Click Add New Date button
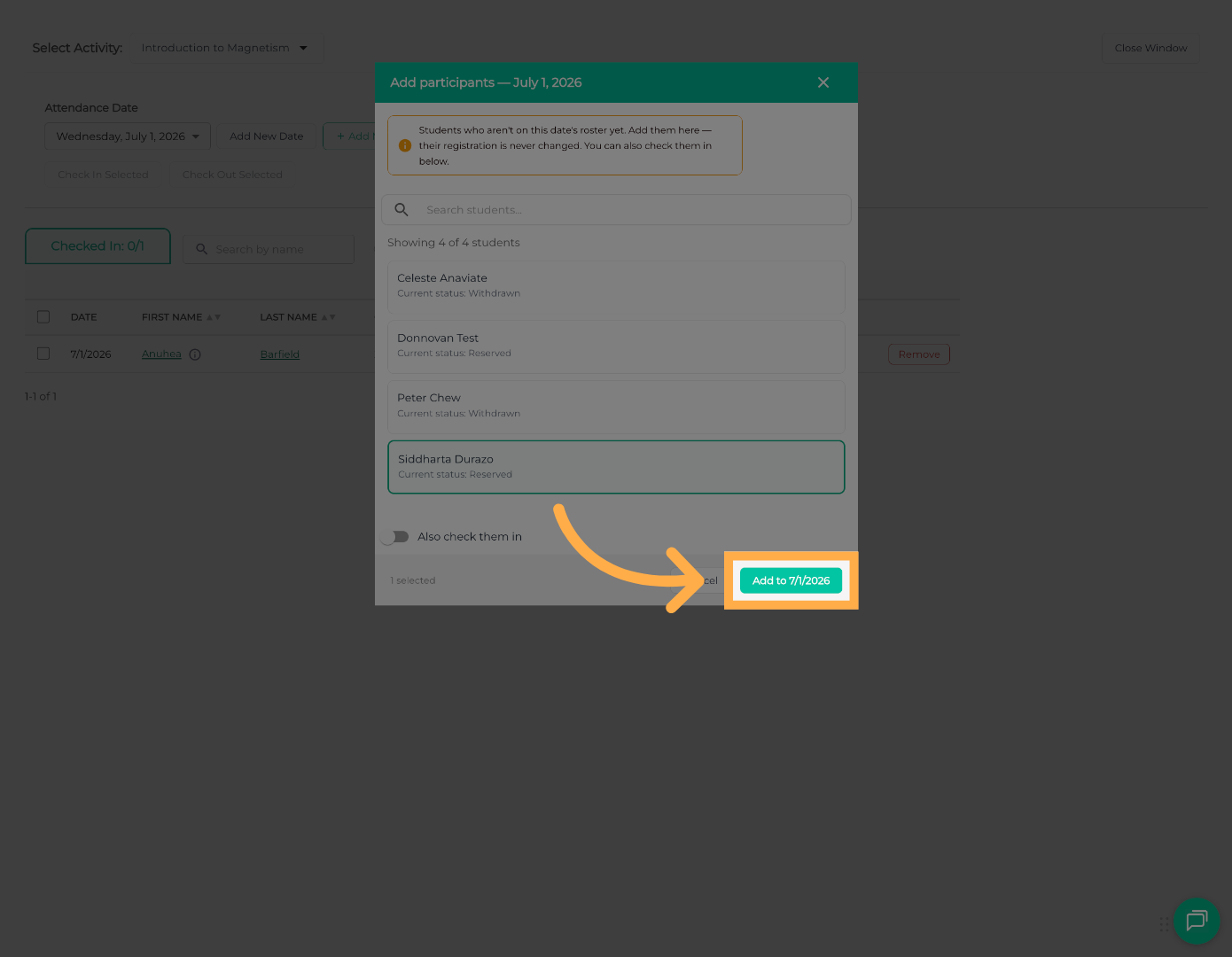The image size is (1232, 957). [266, 136]
